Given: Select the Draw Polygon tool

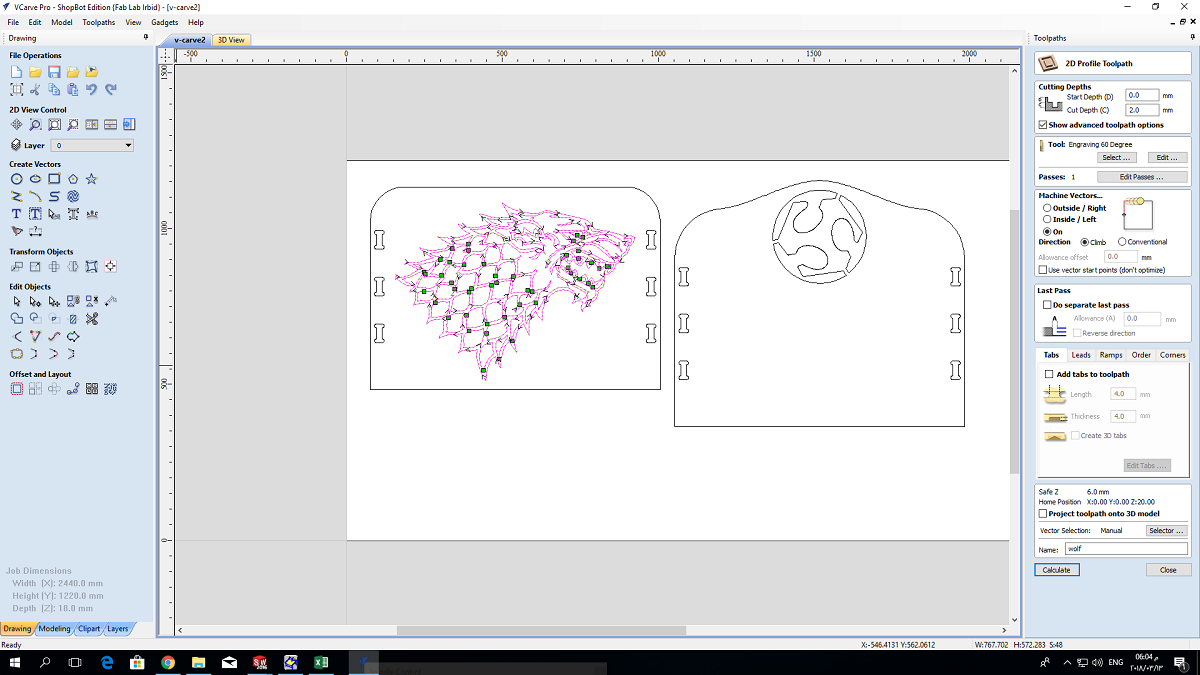Looking at the screenshot, I should pos(73,179).
